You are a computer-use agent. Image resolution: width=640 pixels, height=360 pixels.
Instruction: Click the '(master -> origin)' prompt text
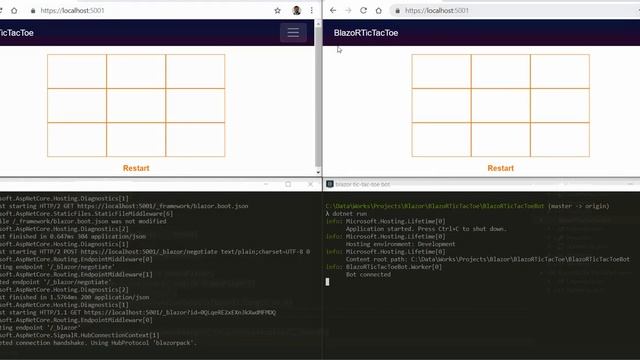(x=578, y=206)
